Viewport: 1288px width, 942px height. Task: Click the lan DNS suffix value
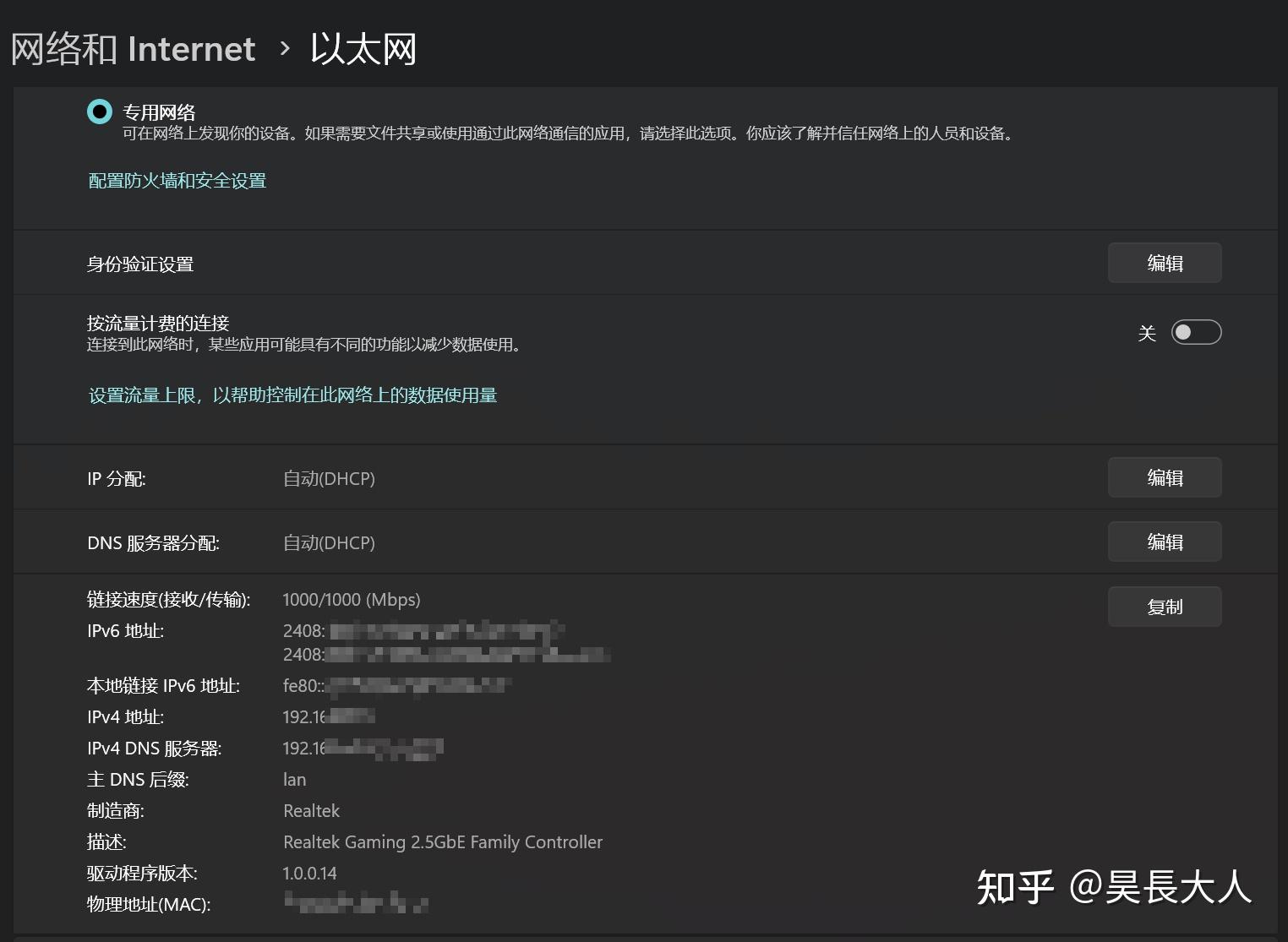294,779
